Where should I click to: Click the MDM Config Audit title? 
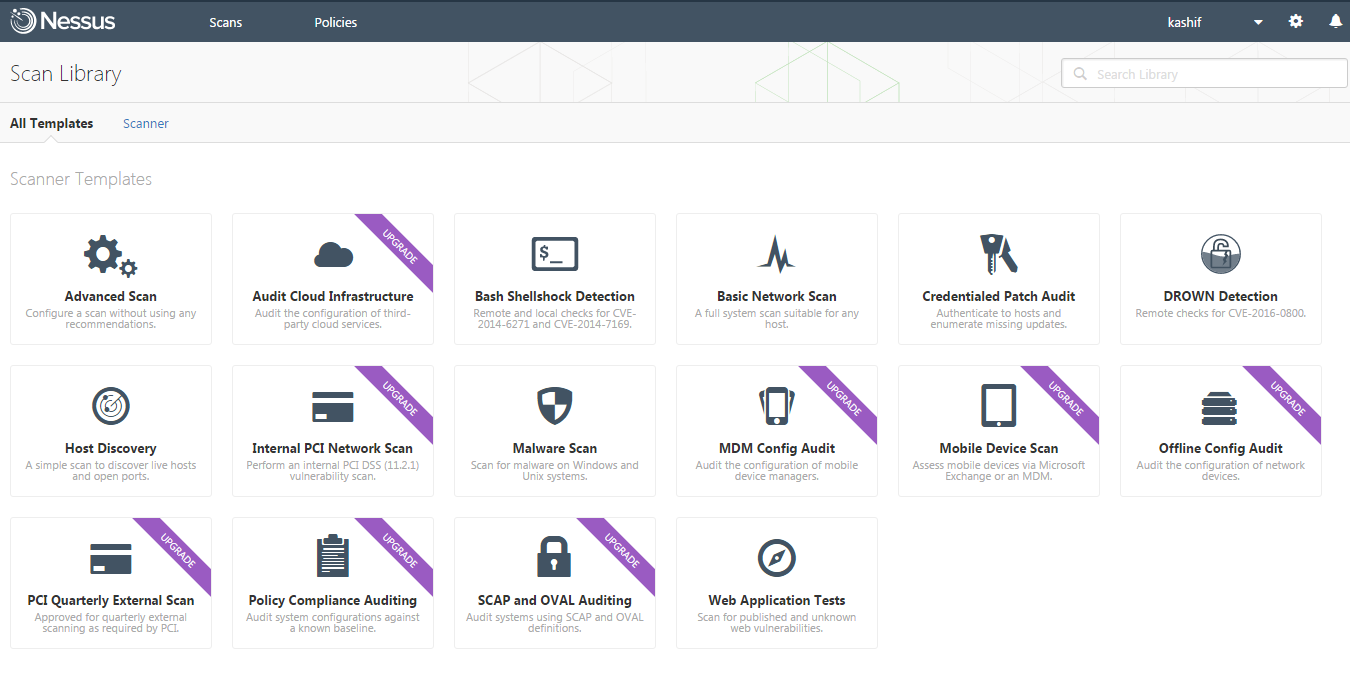click(x=777, y=448)
